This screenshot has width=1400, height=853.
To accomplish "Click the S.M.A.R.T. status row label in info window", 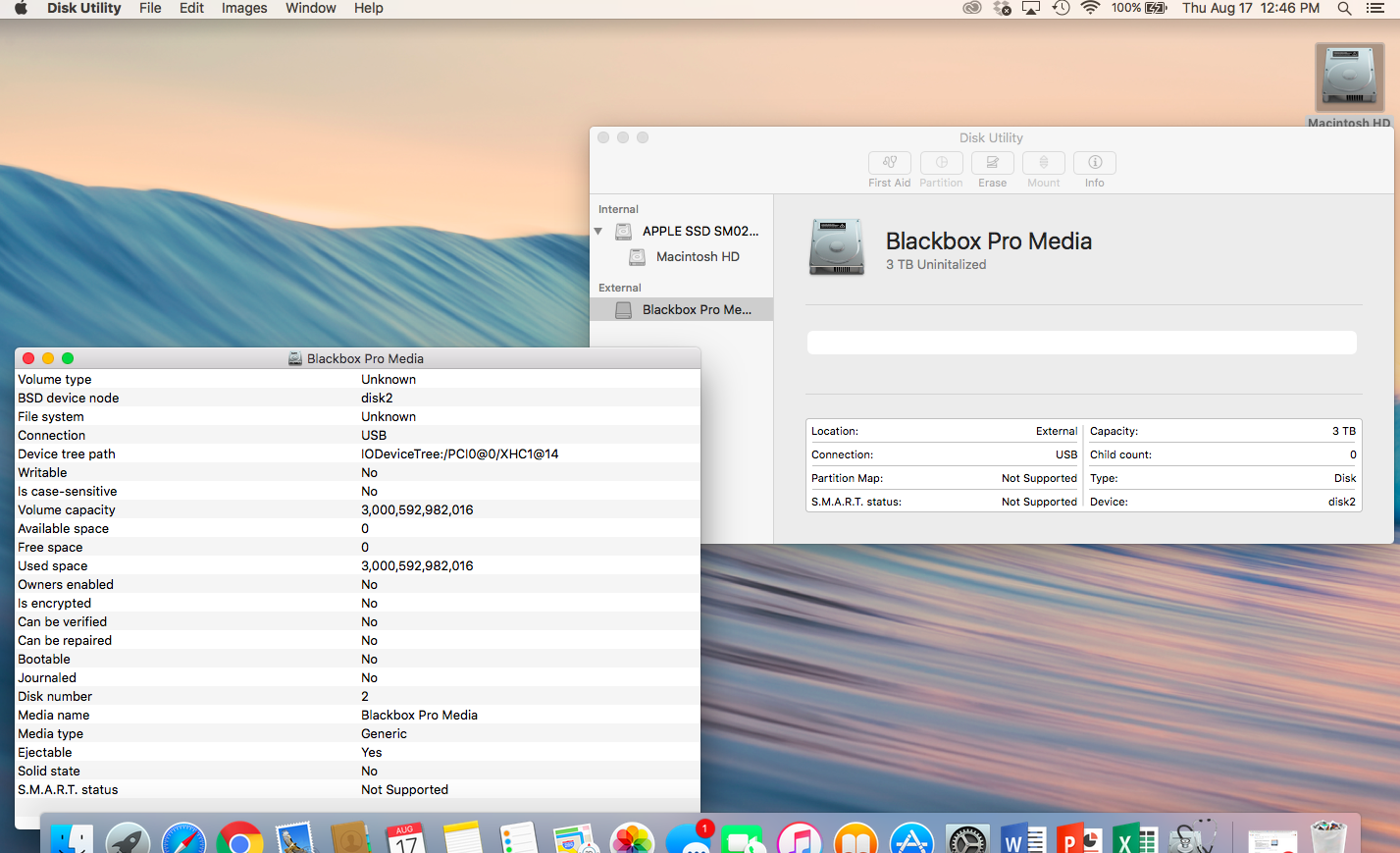I will point(68,790).
